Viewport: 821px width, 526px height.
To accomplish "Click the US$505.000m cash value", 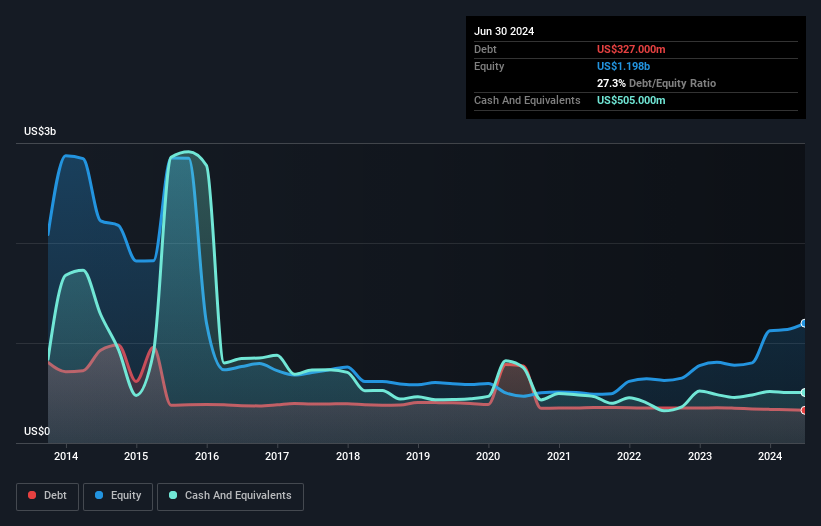I will click(631, 100).
